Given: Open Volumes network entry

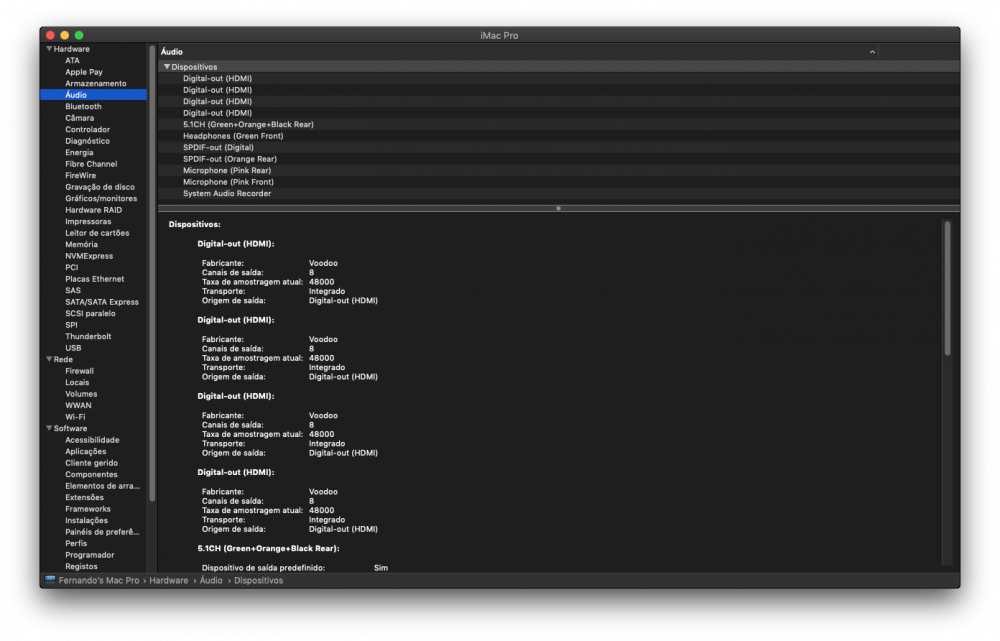Looking at the screenshot, I should [81, 394].
